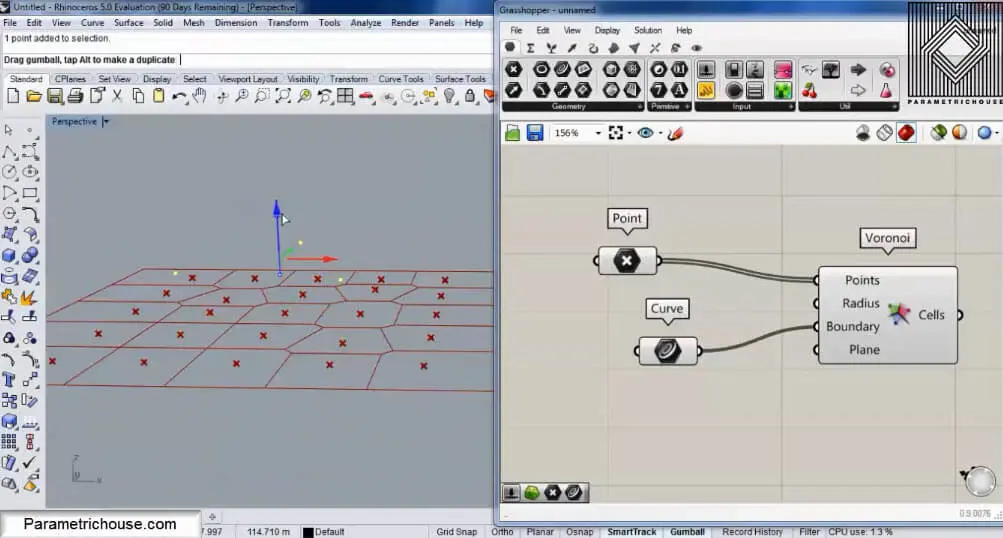
Task: Click the Integer '7' icon in Primitive panel
Action: 658,90
